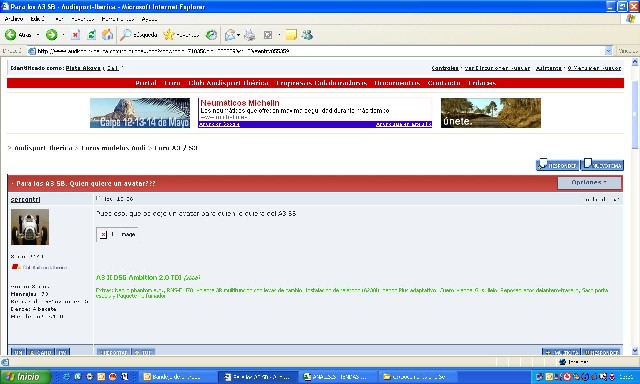Stop page loading with the red X icon
Viewport: 640px width, 384px height.
(76, 35)
